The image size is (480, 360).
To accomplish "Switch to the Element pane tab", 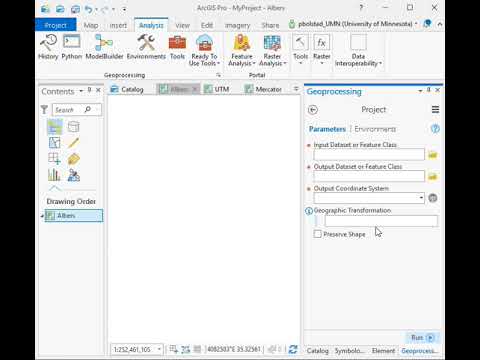I will point(383,351).
